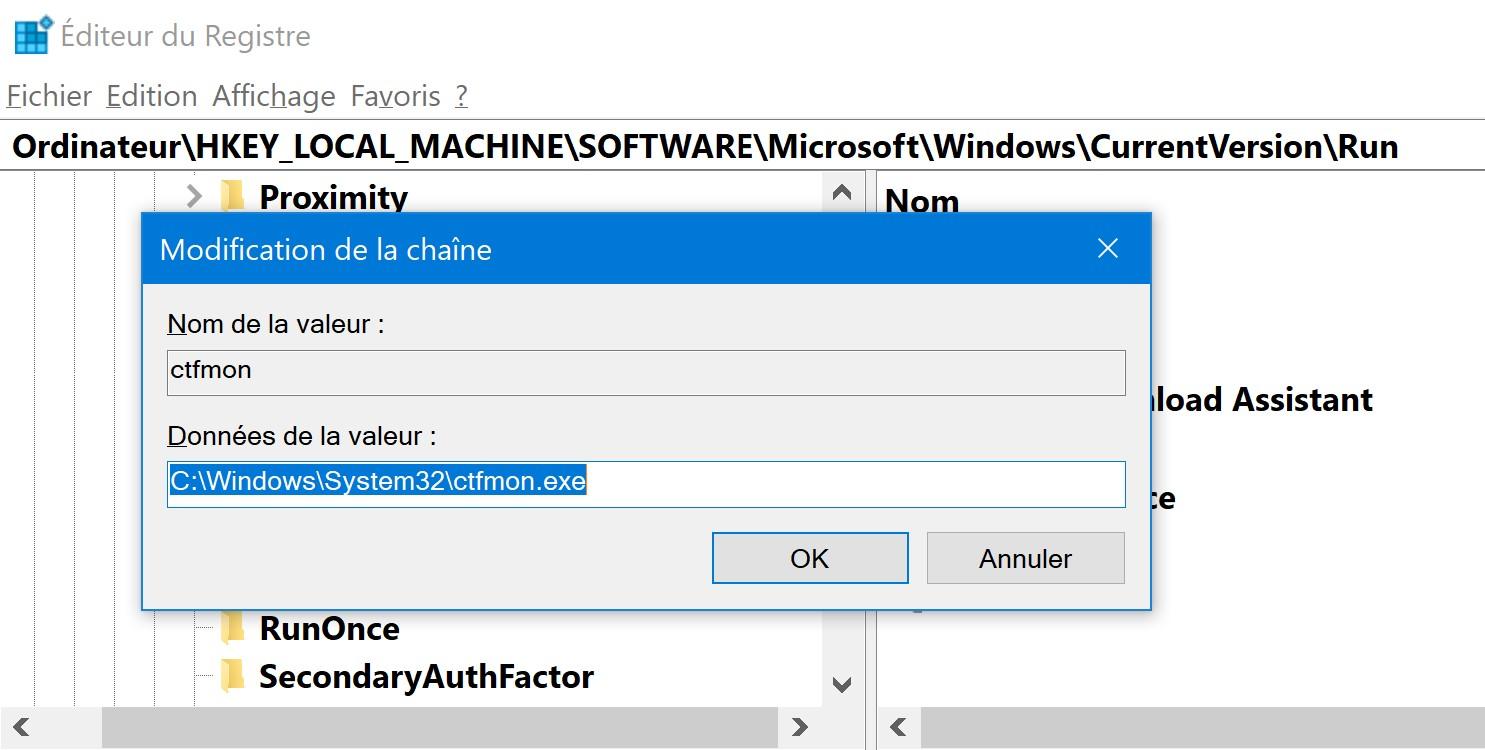The image size is (1485, 750).
Task: Expand the Proximity registry key
Action: click(194, 196)
